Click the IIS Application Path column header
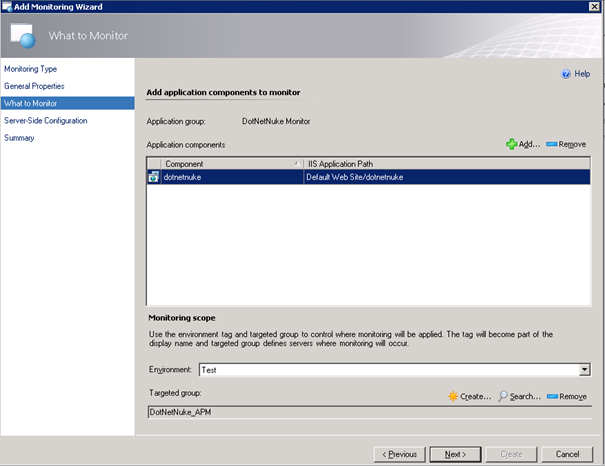This screenshot has width=605, height=466. [447, 164]
